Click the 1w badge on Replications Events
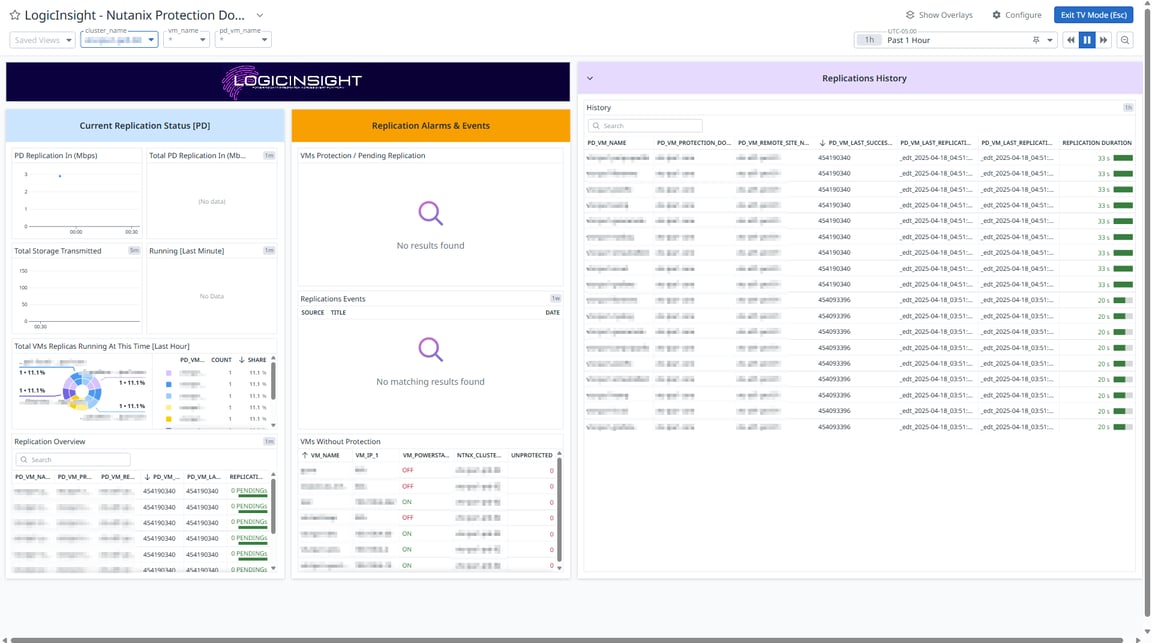The image size is (1152, 643). tap(555, 298)
